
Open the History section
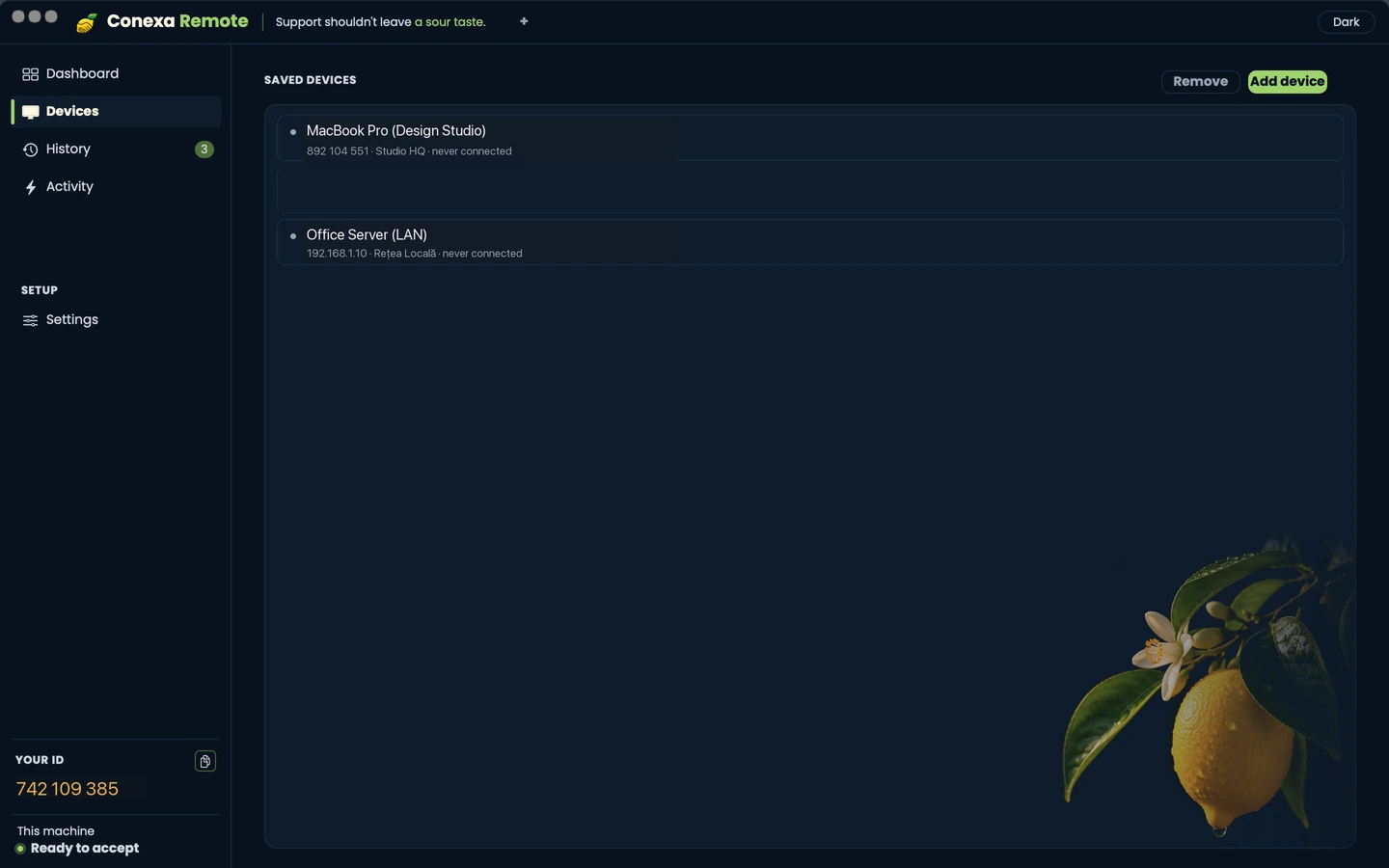coord(117,149)
